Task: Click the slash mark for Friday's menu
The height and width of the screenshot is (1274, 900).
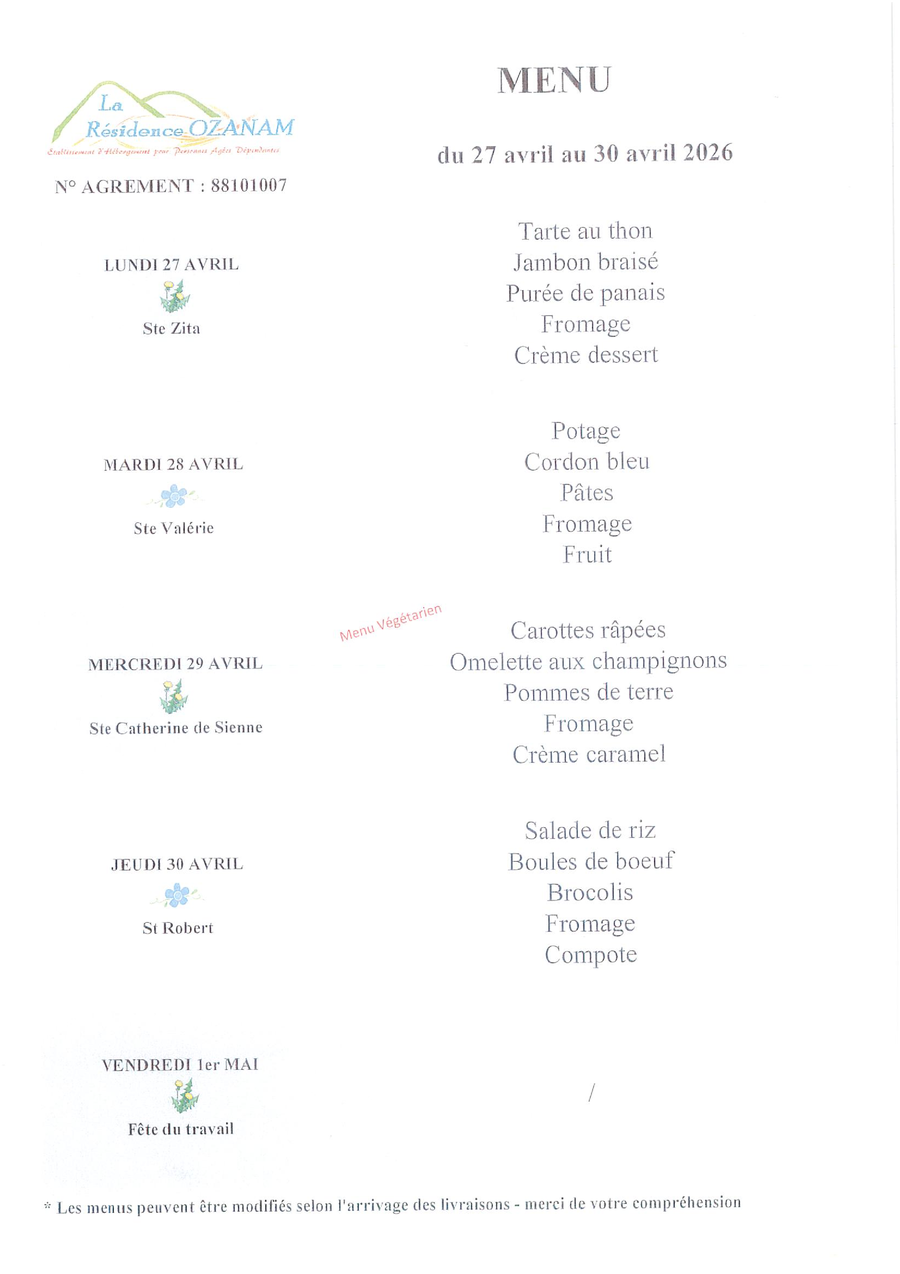Action: coord(591,1094)
